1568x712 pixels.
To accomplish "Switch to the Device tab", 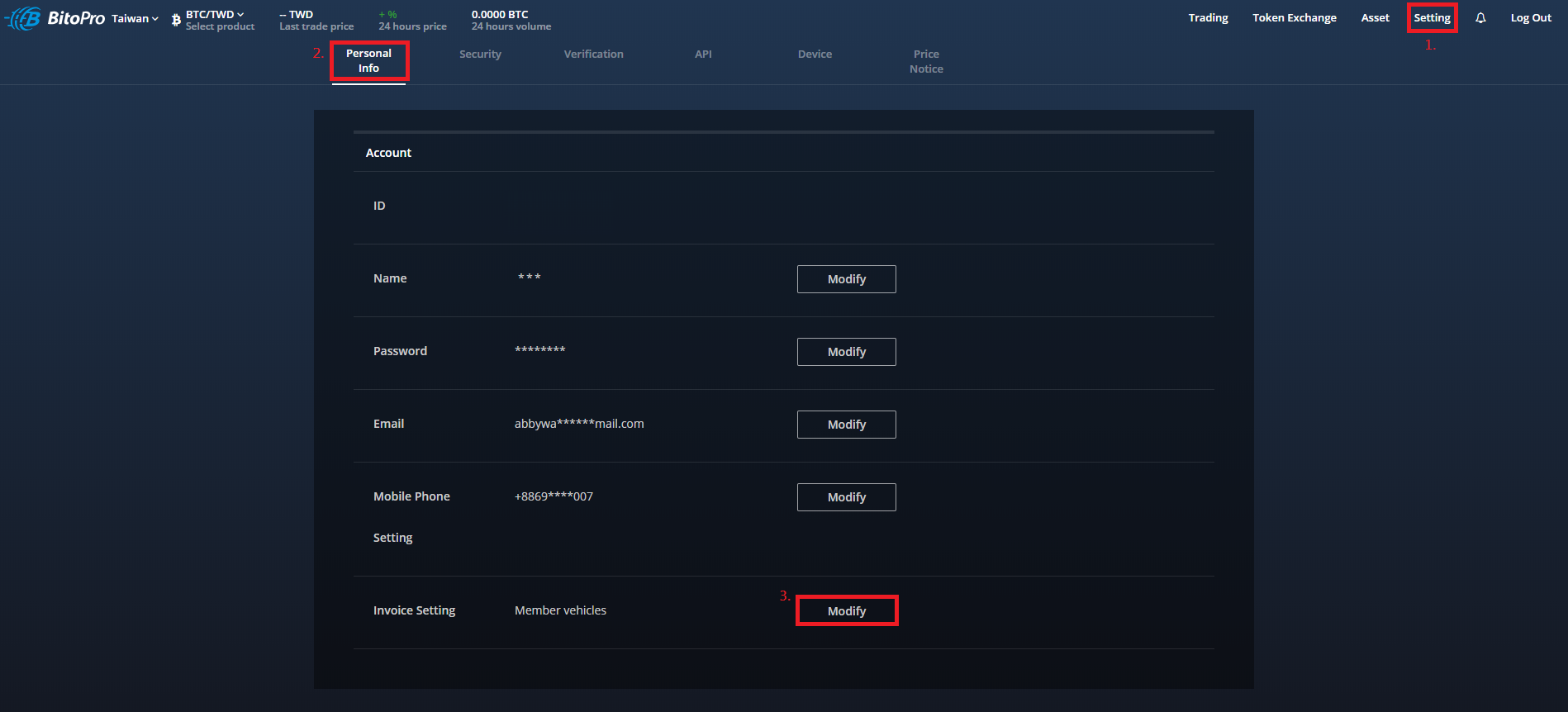I will point(815,55).
